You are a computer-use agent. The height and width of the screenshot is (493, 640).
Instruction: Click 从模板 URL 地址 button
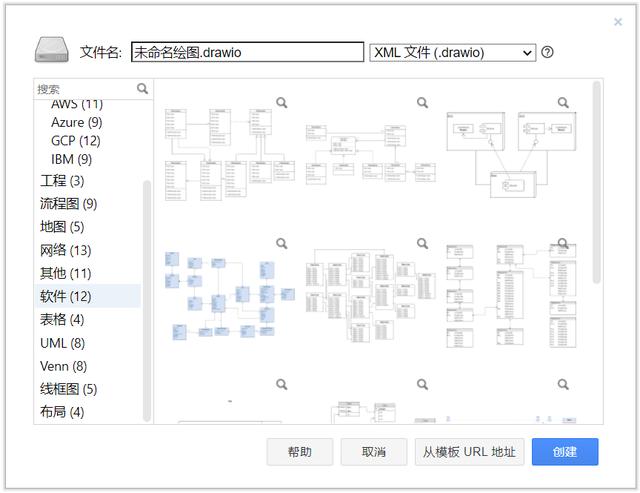tap(469, 452)
